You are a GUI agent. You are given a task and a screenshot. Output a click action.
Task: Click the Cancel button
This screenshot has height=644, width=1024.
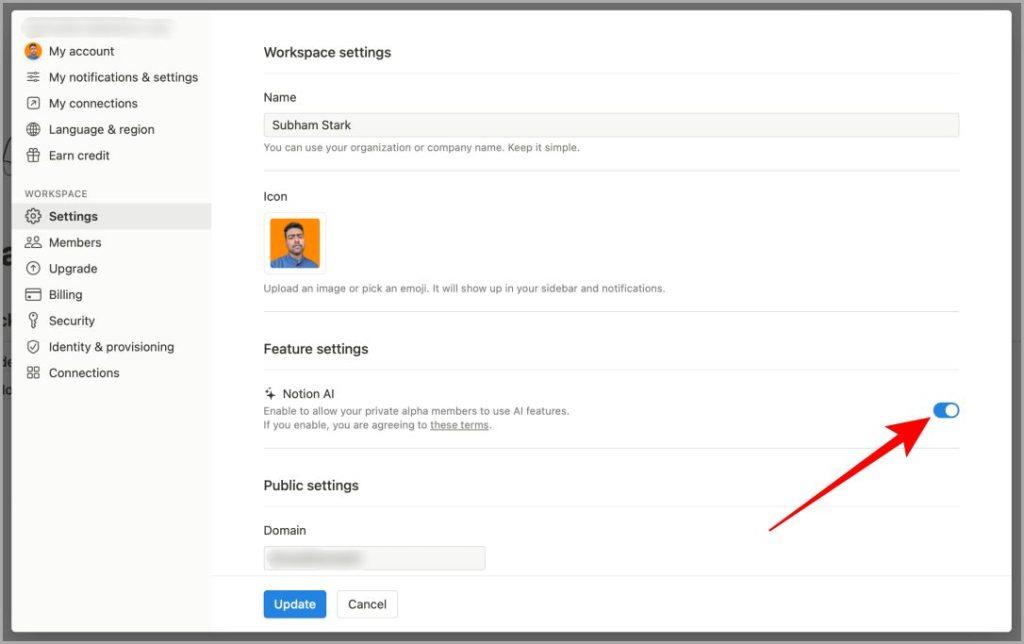pos(367,604)
